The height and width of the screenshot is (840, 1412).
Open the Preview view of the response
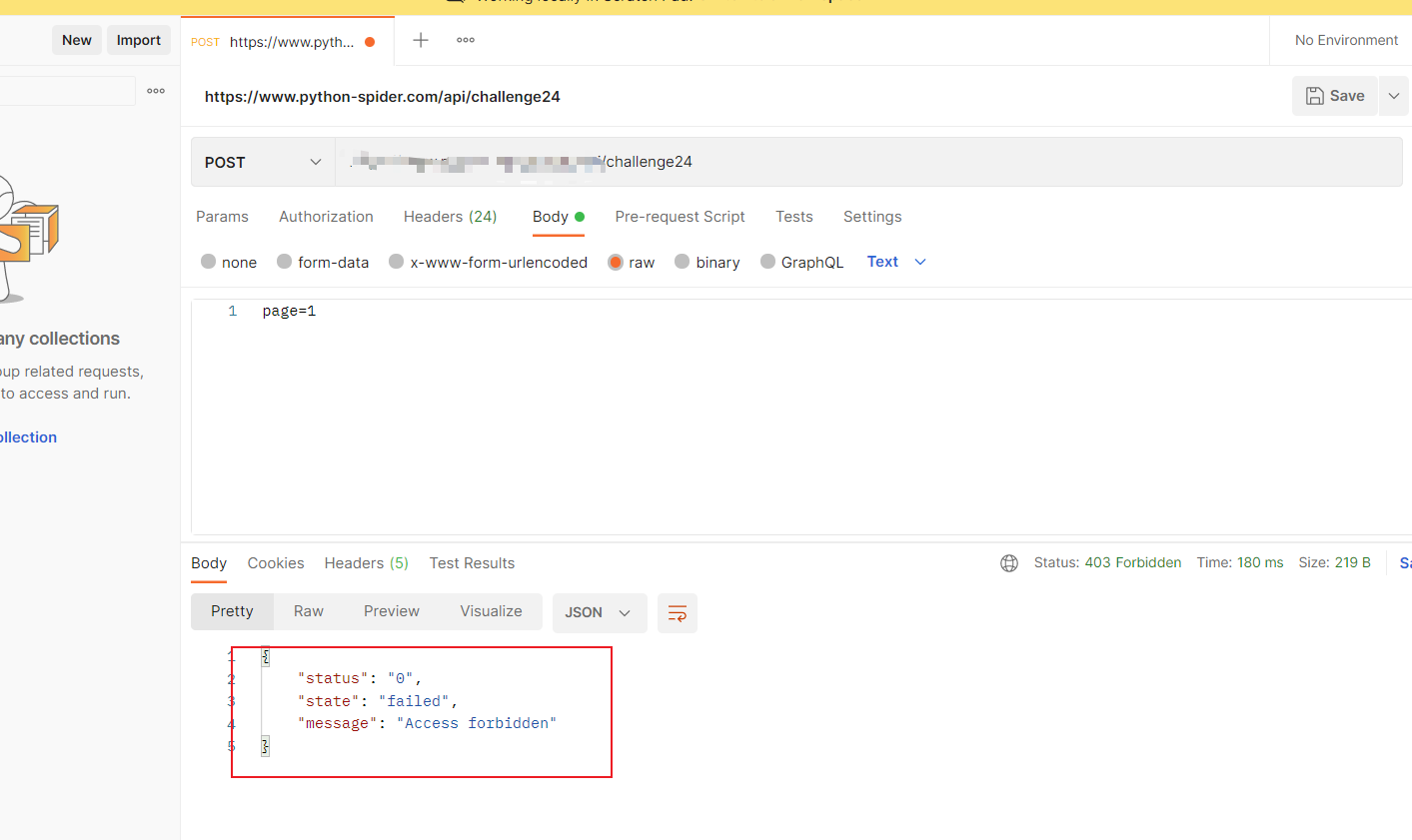391,610
